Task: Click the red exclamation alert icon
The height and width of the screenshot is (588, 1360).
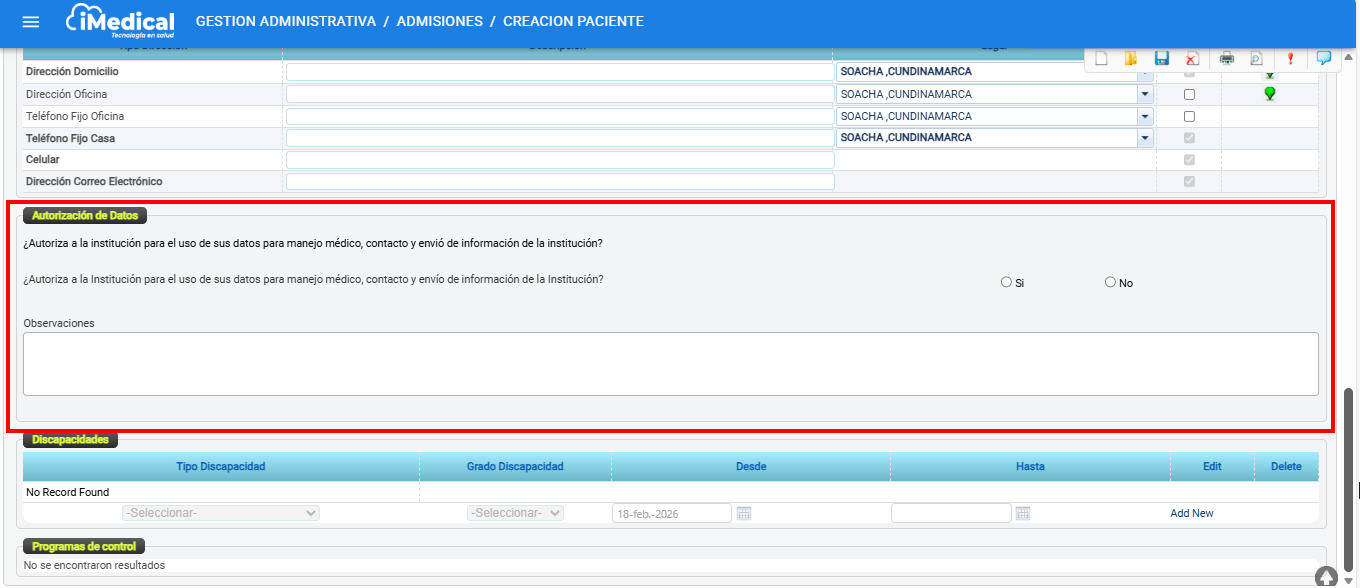Action: (x=1290, y=59)
